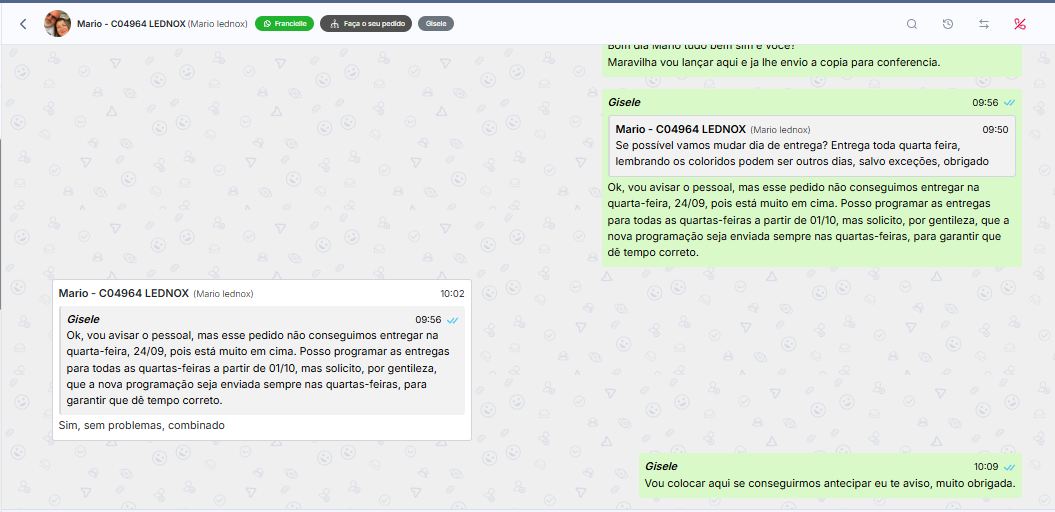
Task: Click the gray Gisele tag in header
Action: pyautogui.click(x=436, y=24)
